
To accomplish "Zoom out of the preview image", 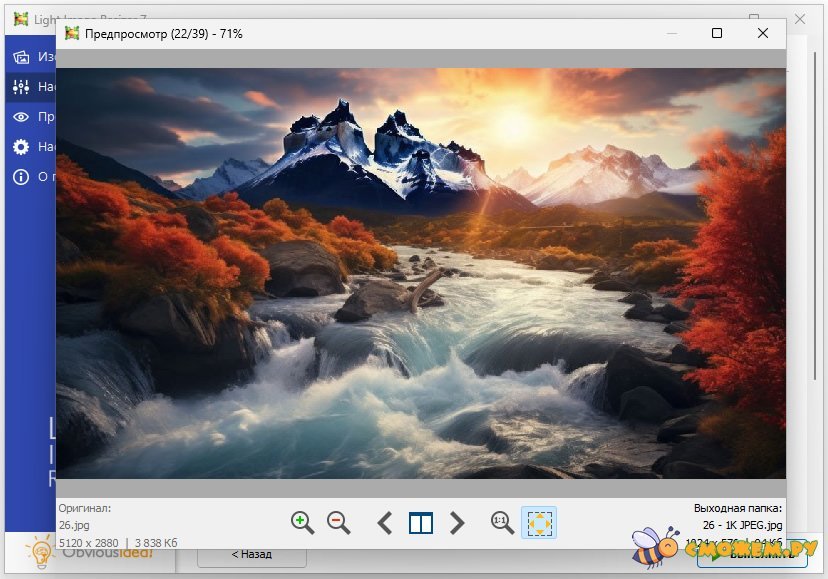I will click(x=339, y=522).
